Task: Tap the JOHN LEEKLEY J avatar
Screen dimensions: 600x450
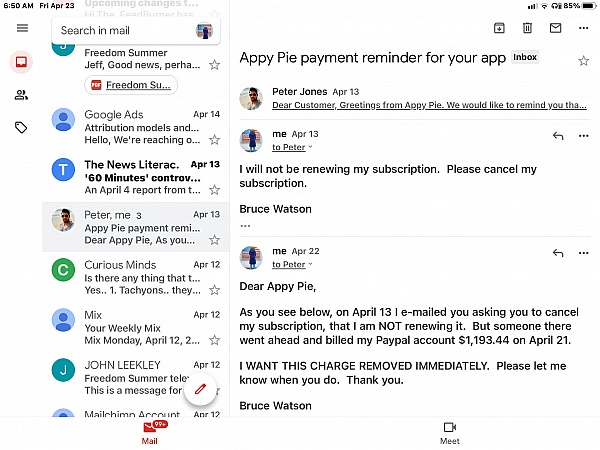Action: (x=63, y=370)
